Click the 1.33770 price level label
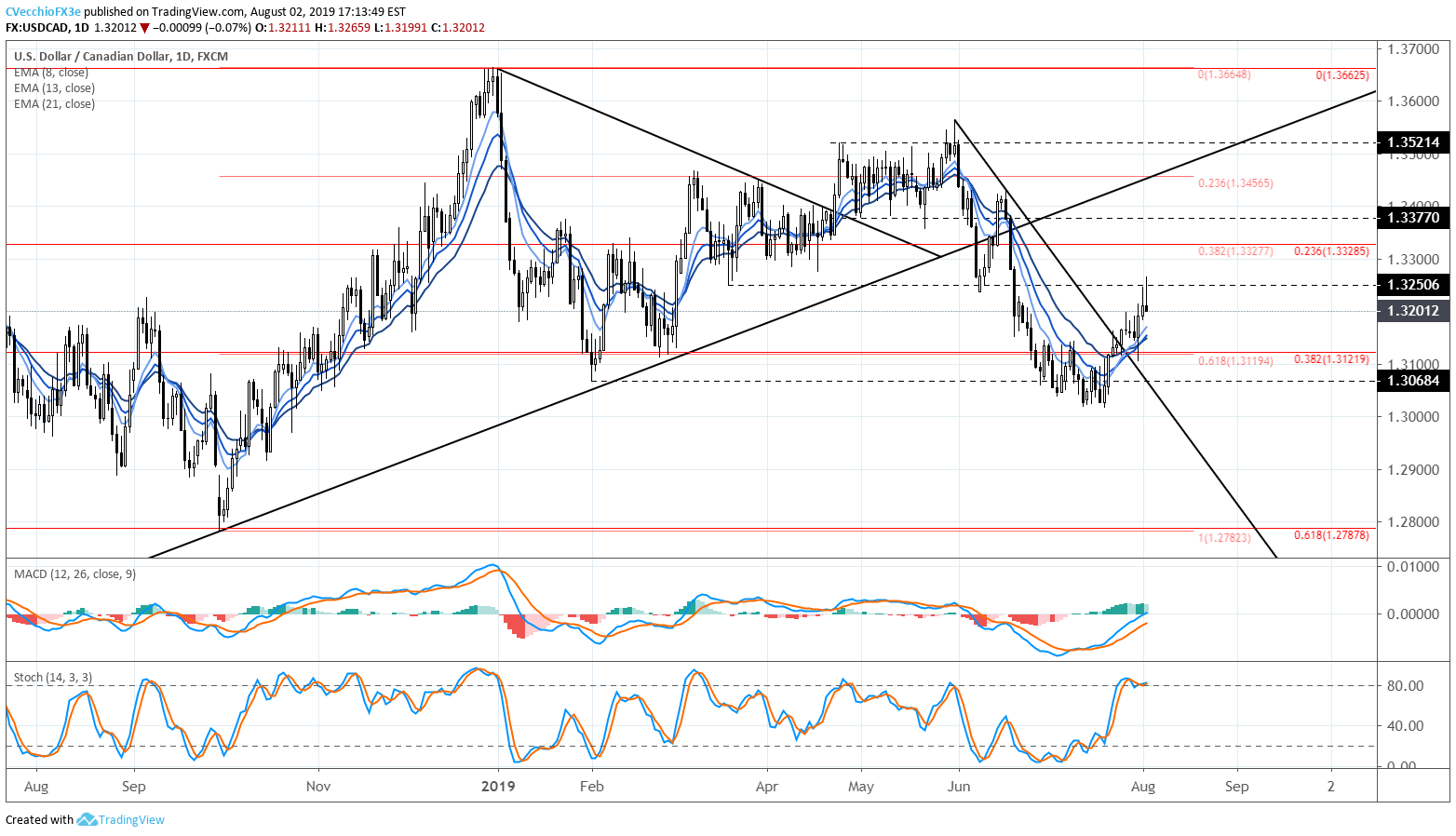The image size is (1456, 836). coord(1413,218)
